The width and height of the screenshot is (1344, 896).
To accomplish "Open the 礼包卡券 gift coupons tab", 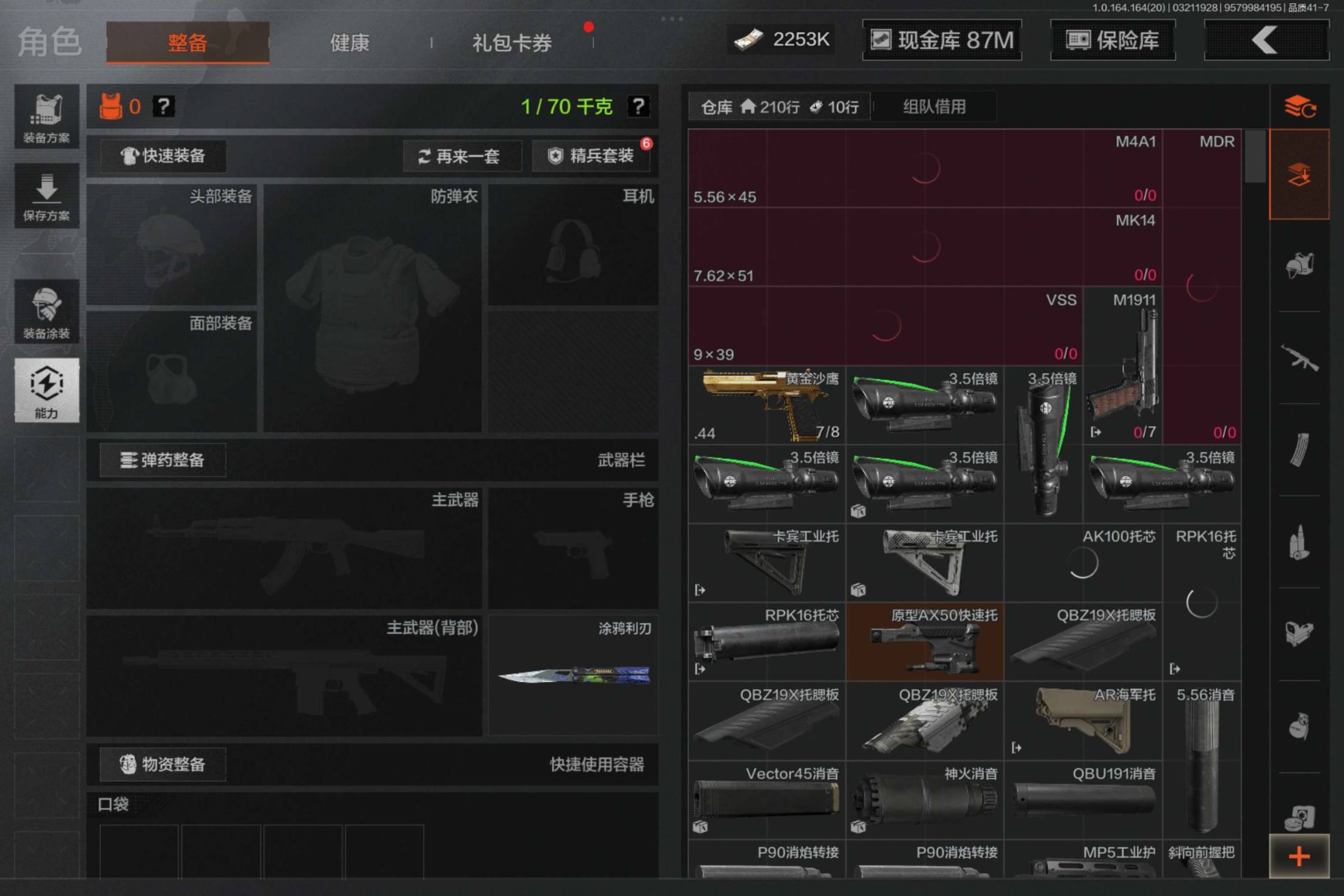I will (511, 43).
